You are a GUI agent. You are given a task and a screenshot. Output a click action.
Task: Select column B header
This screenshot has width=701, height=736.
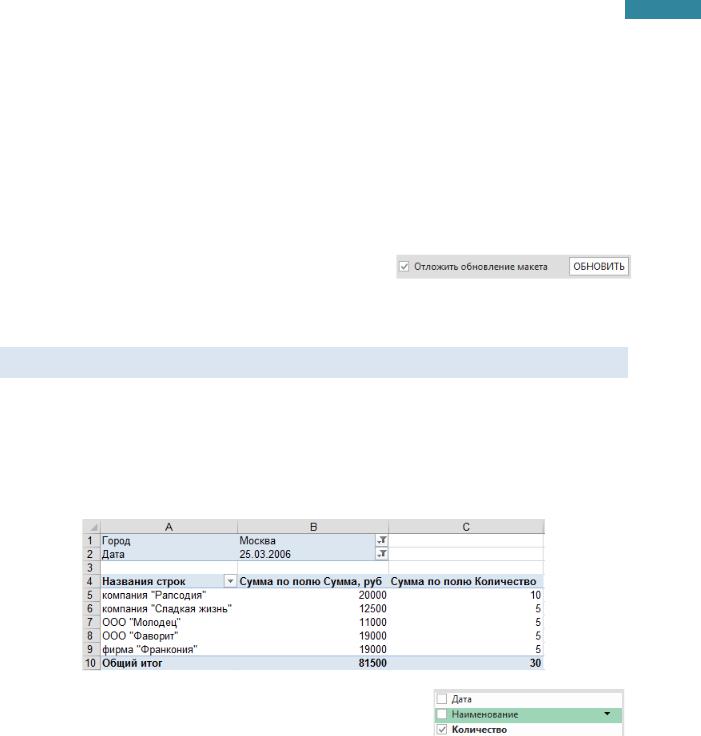[313, 527]
